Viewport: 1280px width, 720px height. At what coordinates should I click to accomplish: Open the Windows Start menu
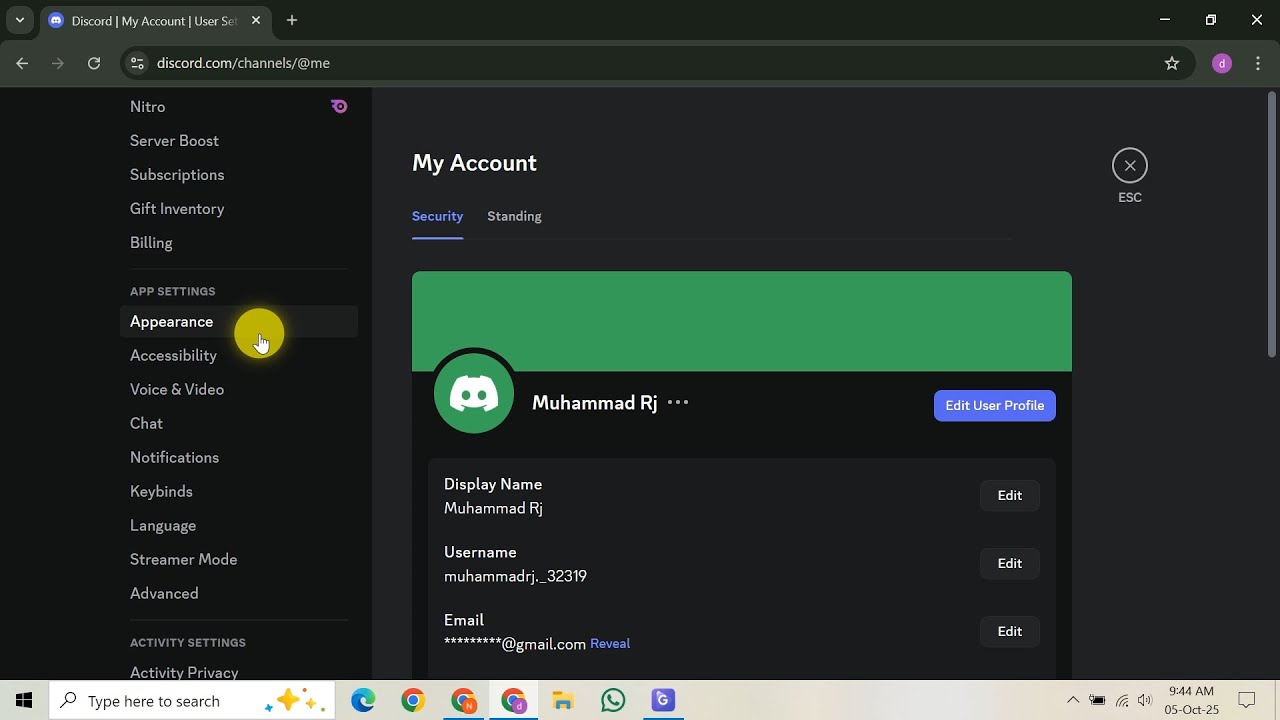(x=24, y=701)
